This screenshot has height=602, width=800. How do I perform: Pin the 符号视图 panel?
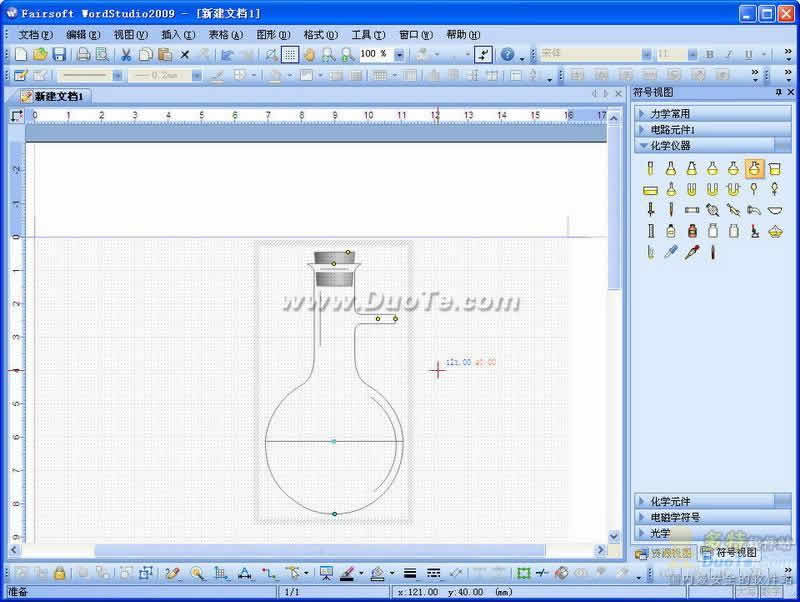click(778, 93)
